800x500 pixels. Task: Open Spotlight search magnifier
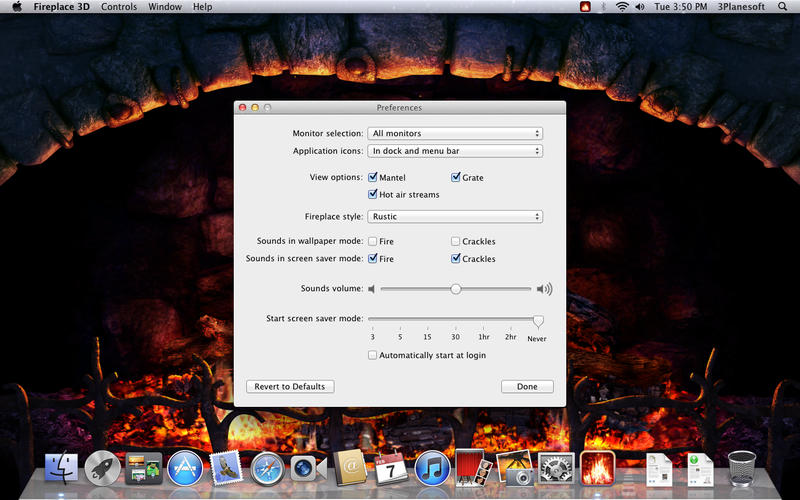(782, 7)
